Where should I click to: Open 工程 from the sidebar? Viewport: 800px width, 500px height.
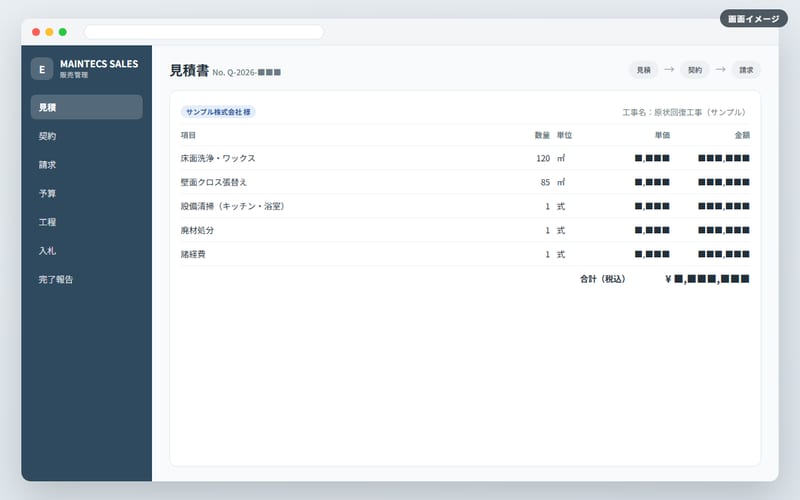pyautogui.click(x=87, y=222)
